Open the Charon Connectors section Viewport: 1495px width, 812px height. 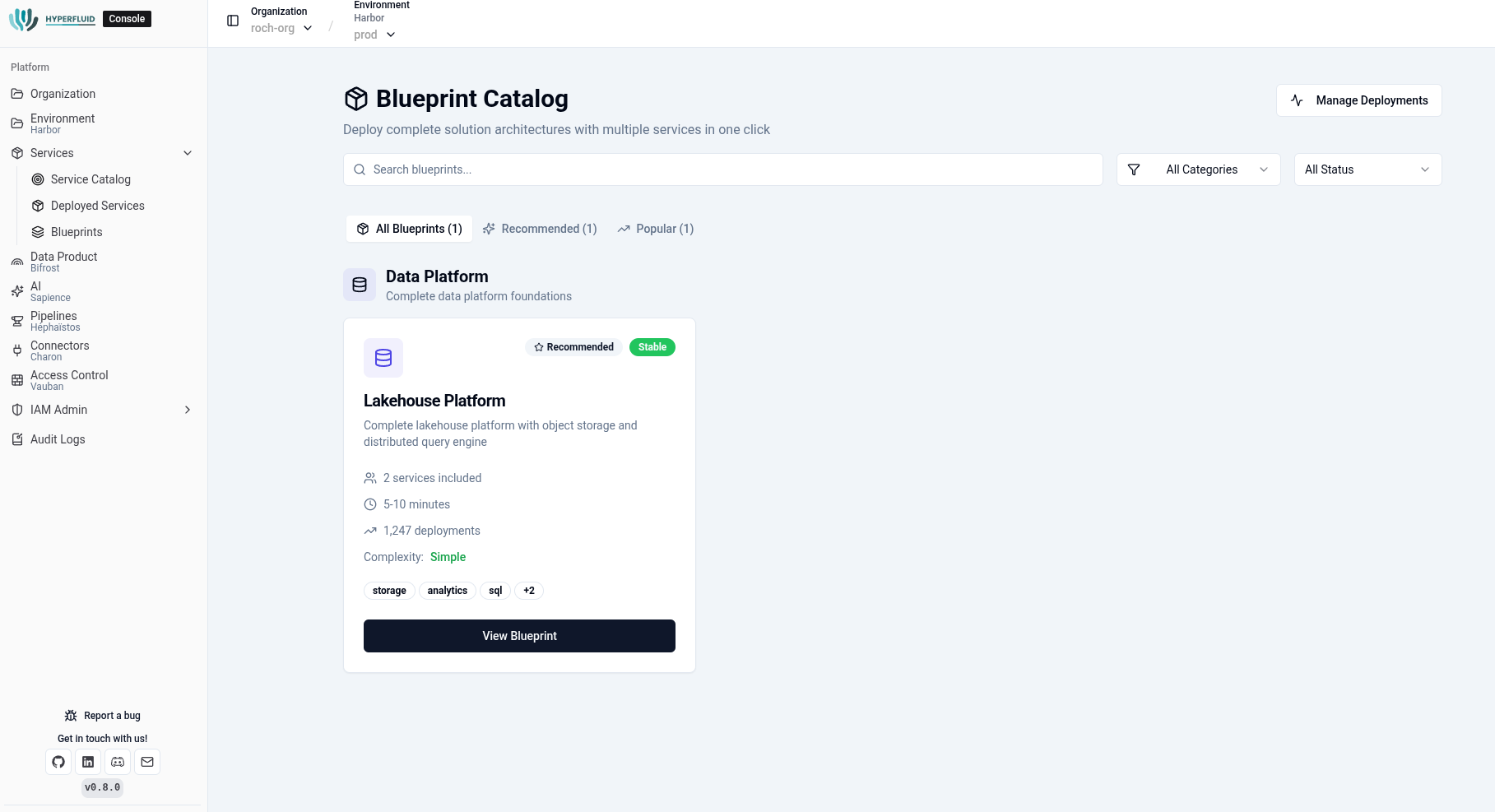click(x=59, y=350)
